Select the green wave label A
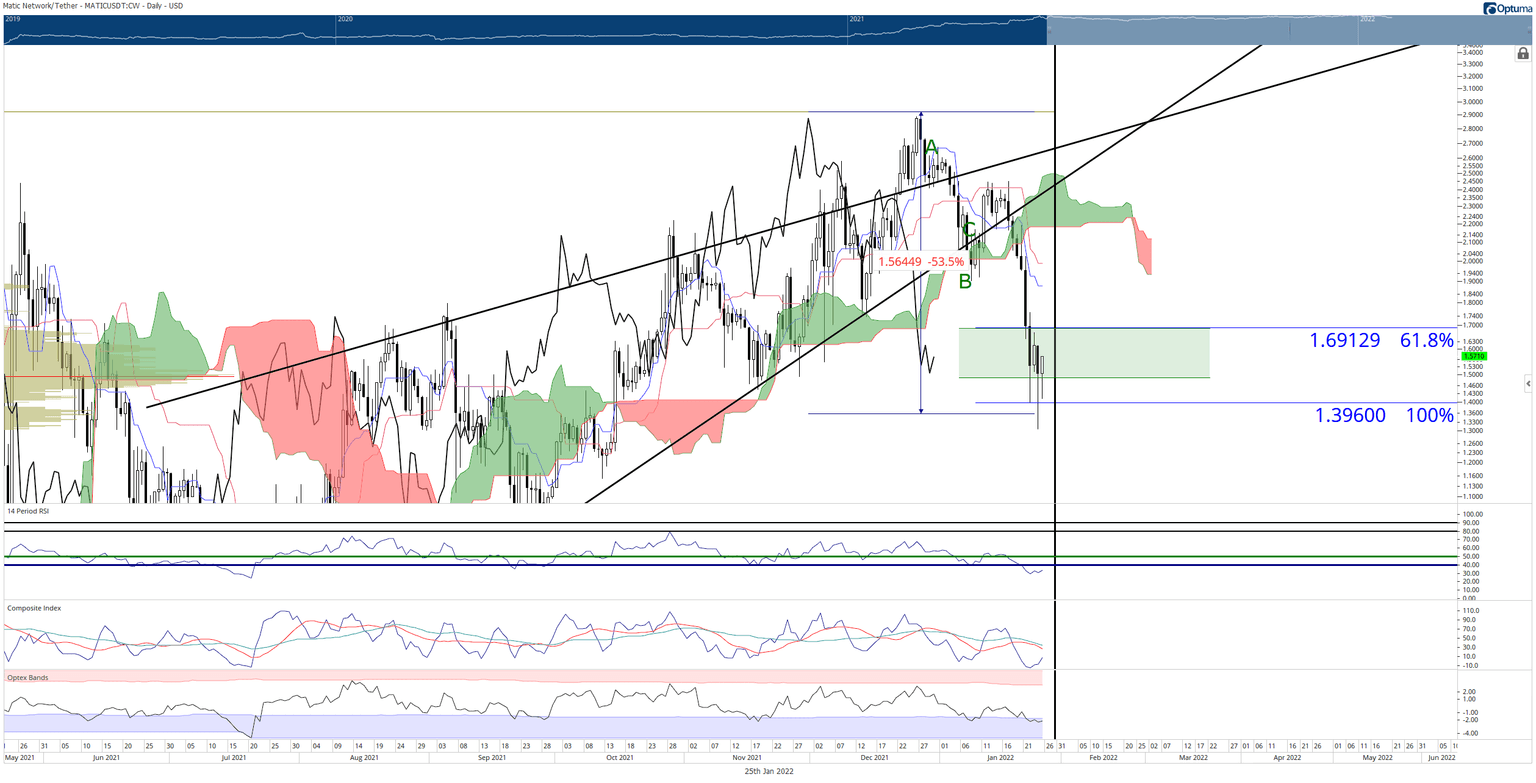This screenshot has height=783, width=1536. tap(931, 148)
